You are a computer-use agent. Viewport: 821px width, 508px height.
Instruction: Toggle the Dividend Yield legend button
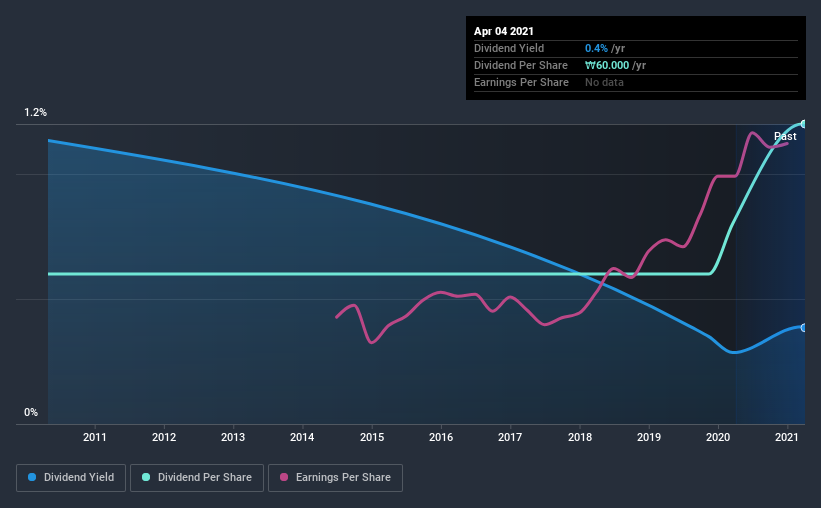(x=71, y=478)
